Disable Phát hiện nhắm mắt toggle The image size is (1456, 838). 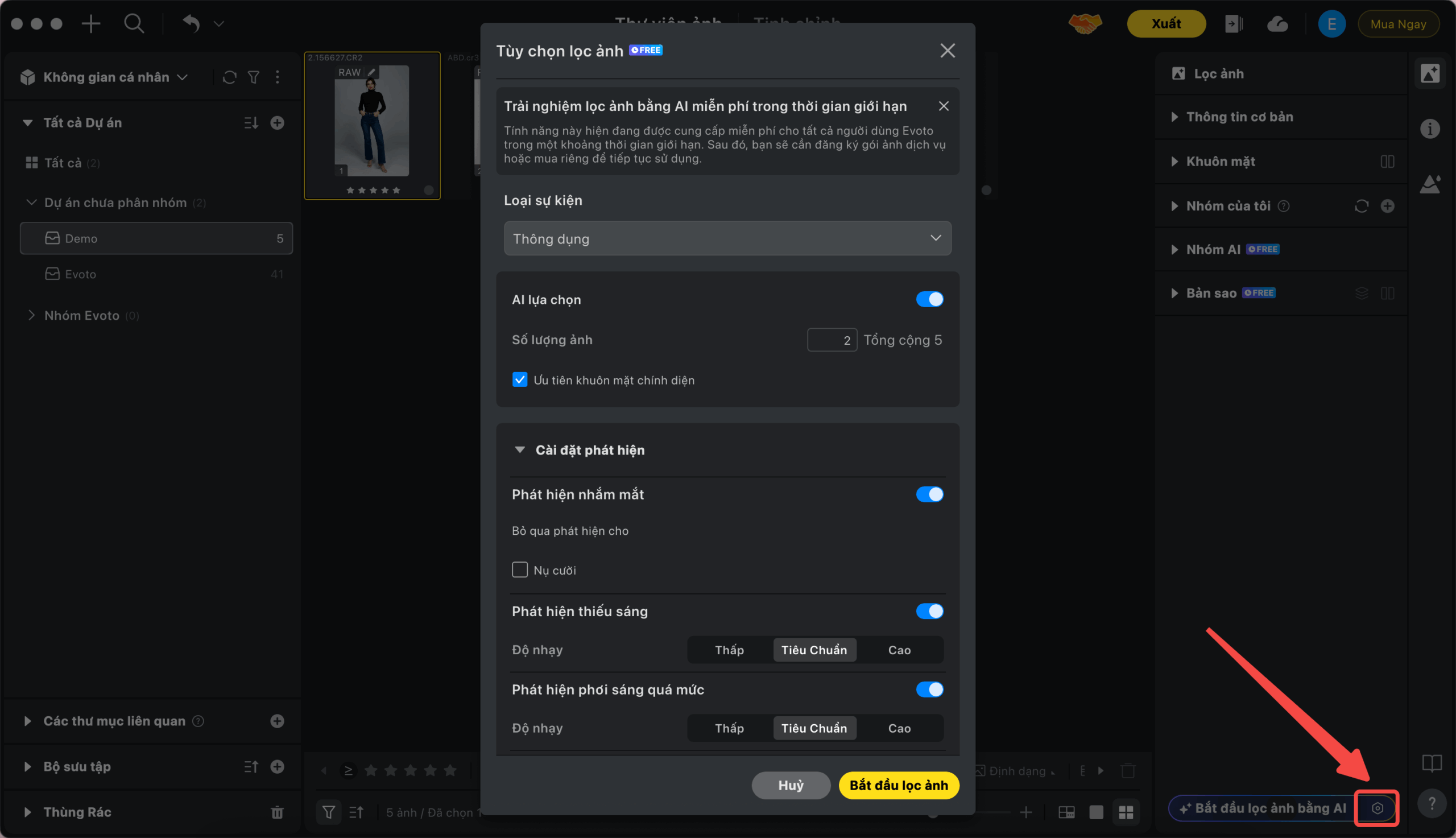(929, 494)
